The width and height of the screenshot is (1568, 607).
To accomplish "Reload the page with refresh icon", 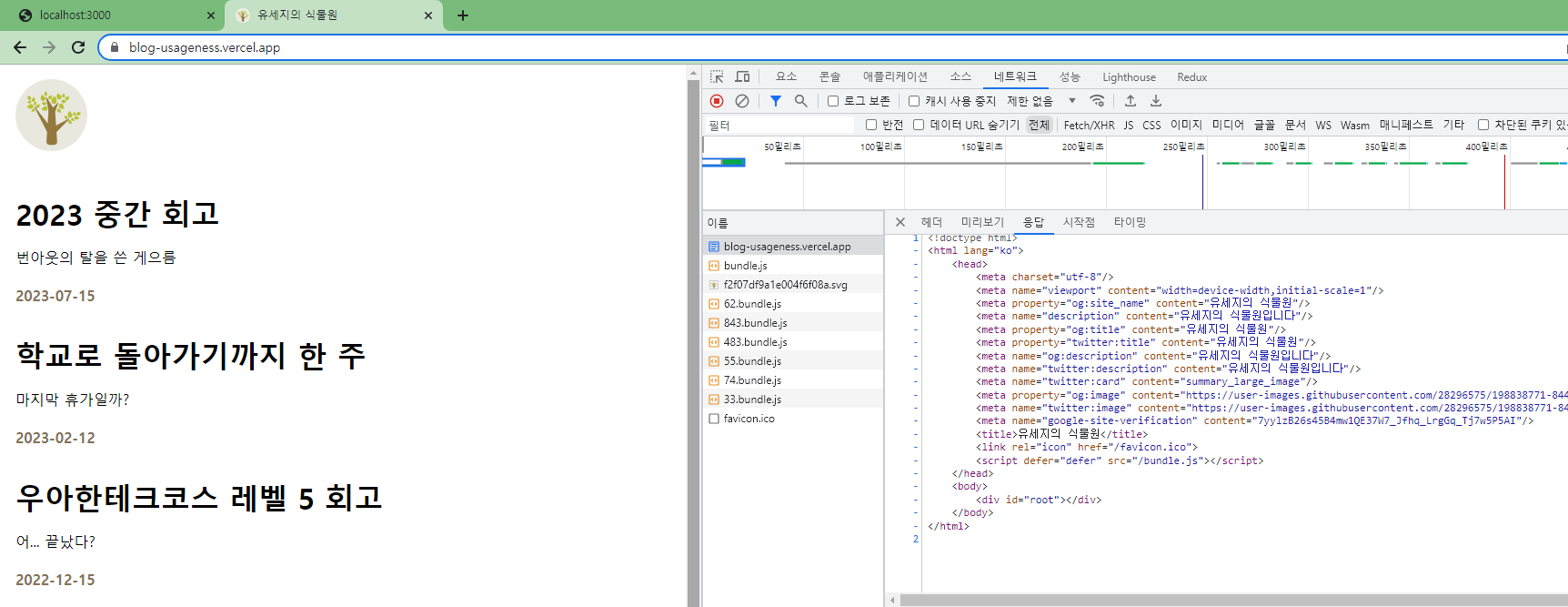I will [78, 47].
